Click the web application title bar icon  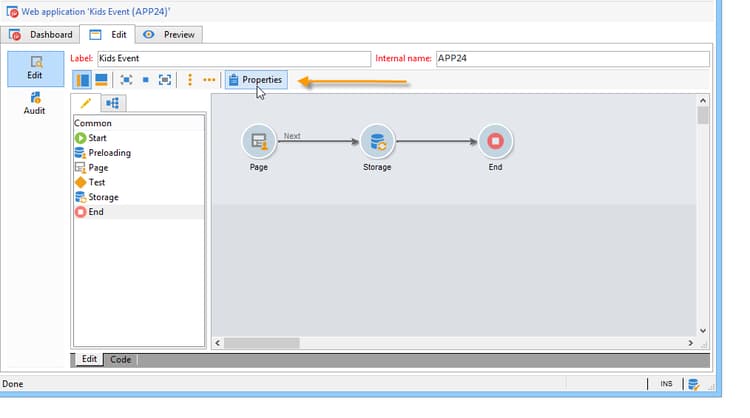[12, 11]
